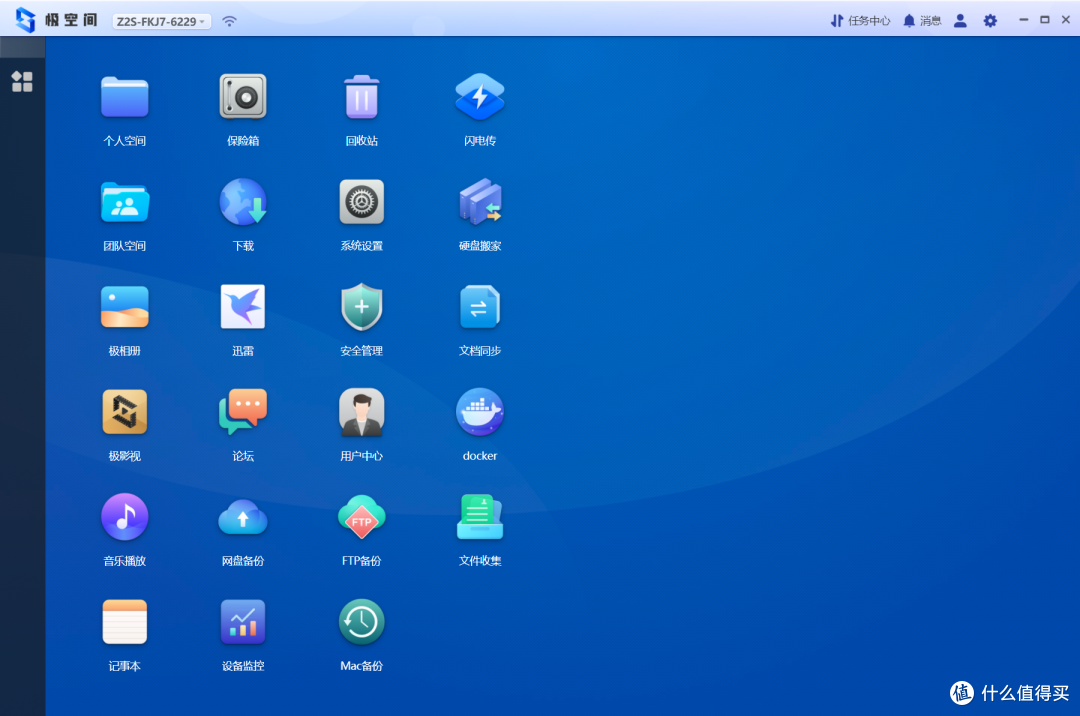Launch the 闪电传 transfer app
Viewport: 1080px width, 716px height.
(x=480, y=97)
